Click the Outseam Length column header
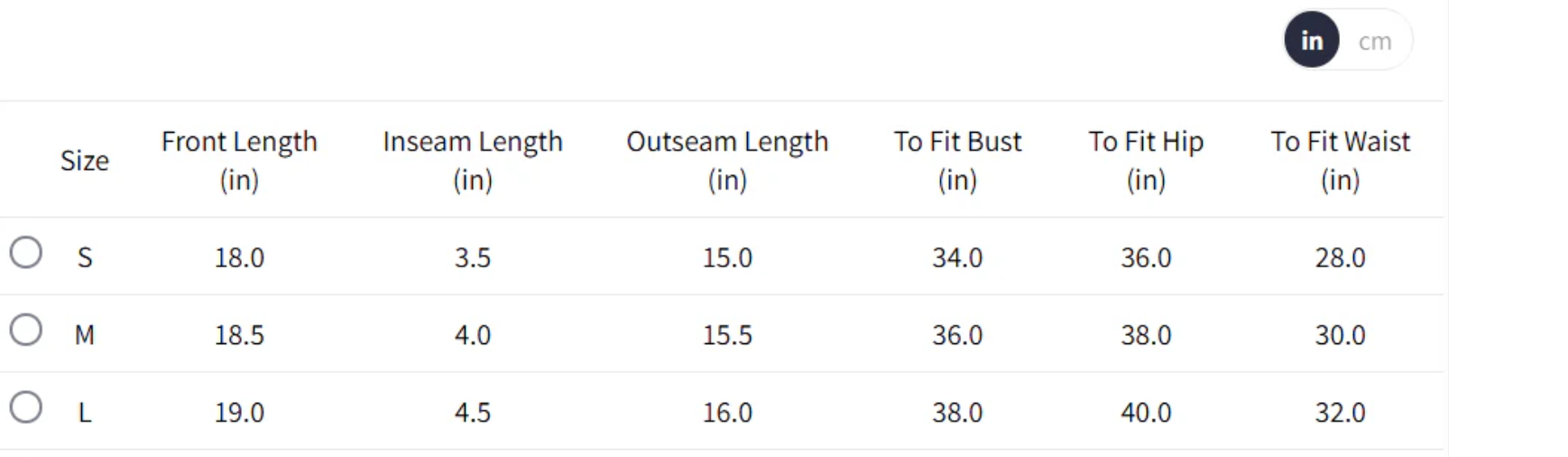Viewport: 1568px width, 457px height. [727, 160]
